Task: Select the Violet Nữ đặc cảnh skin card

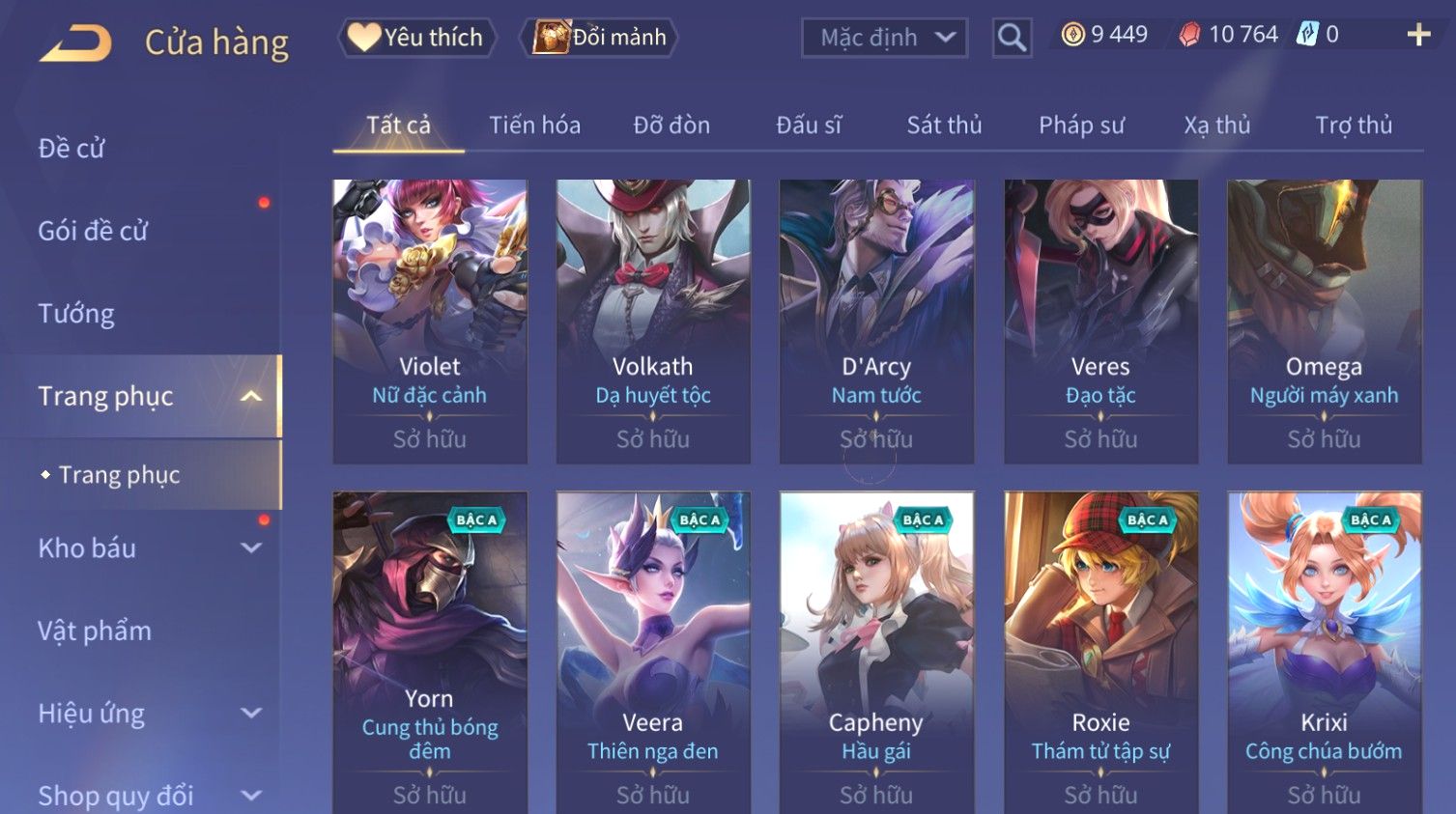Action: coord(430,322)
